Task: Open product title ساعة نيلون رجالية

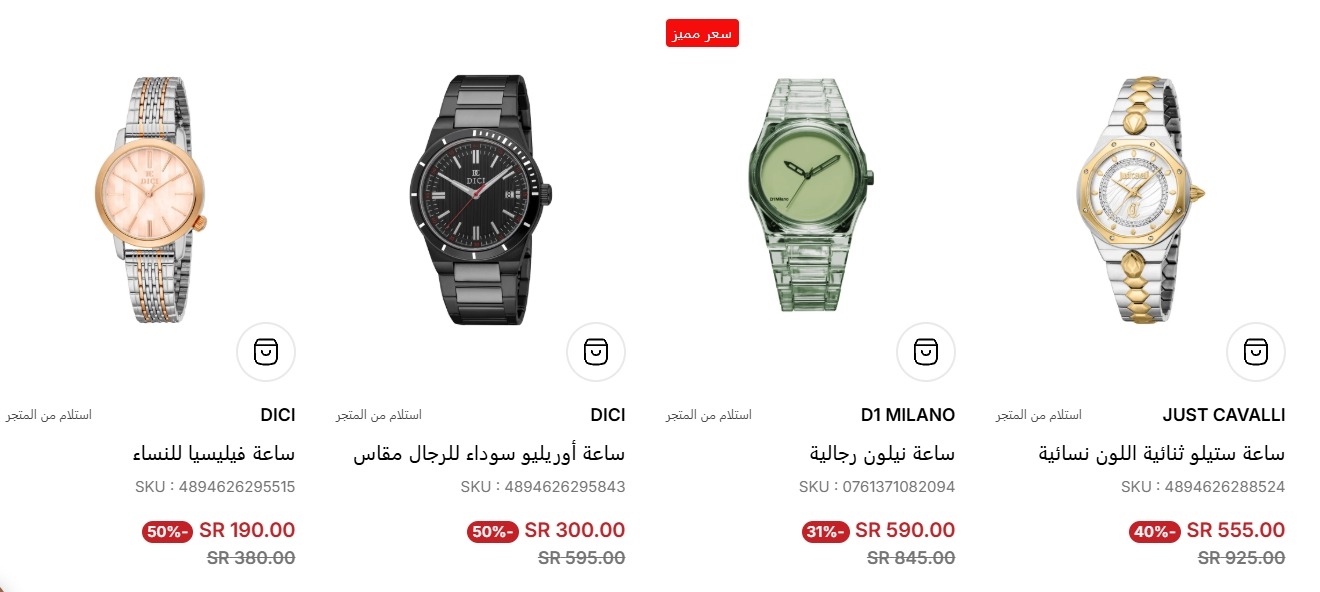Action: point(883,454)
